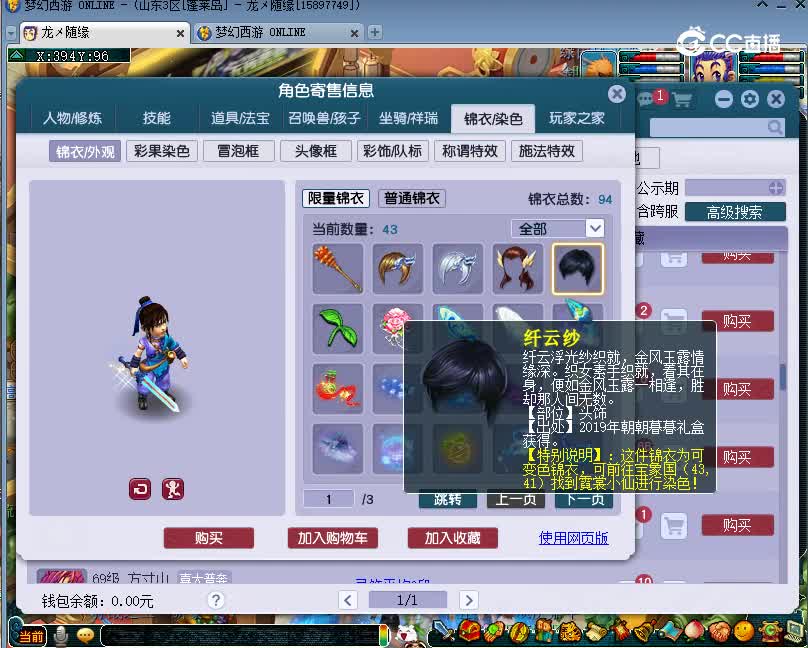
Task: Click the magnifier search icon
Action: pyautogui.click(x=775, y=127)
